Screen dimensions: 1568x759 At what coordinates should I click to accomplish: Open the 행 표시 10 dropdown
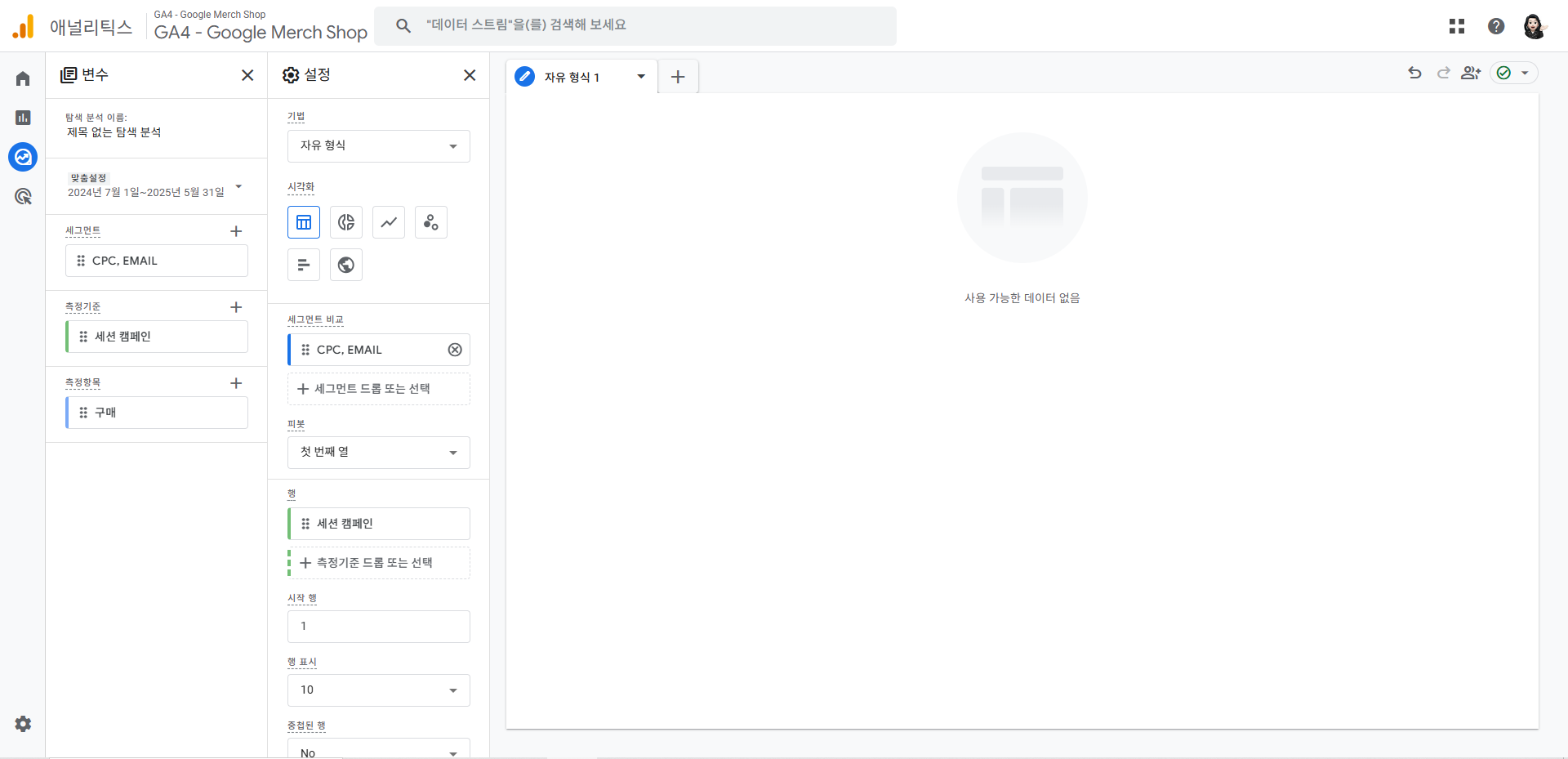coord(379,690)
